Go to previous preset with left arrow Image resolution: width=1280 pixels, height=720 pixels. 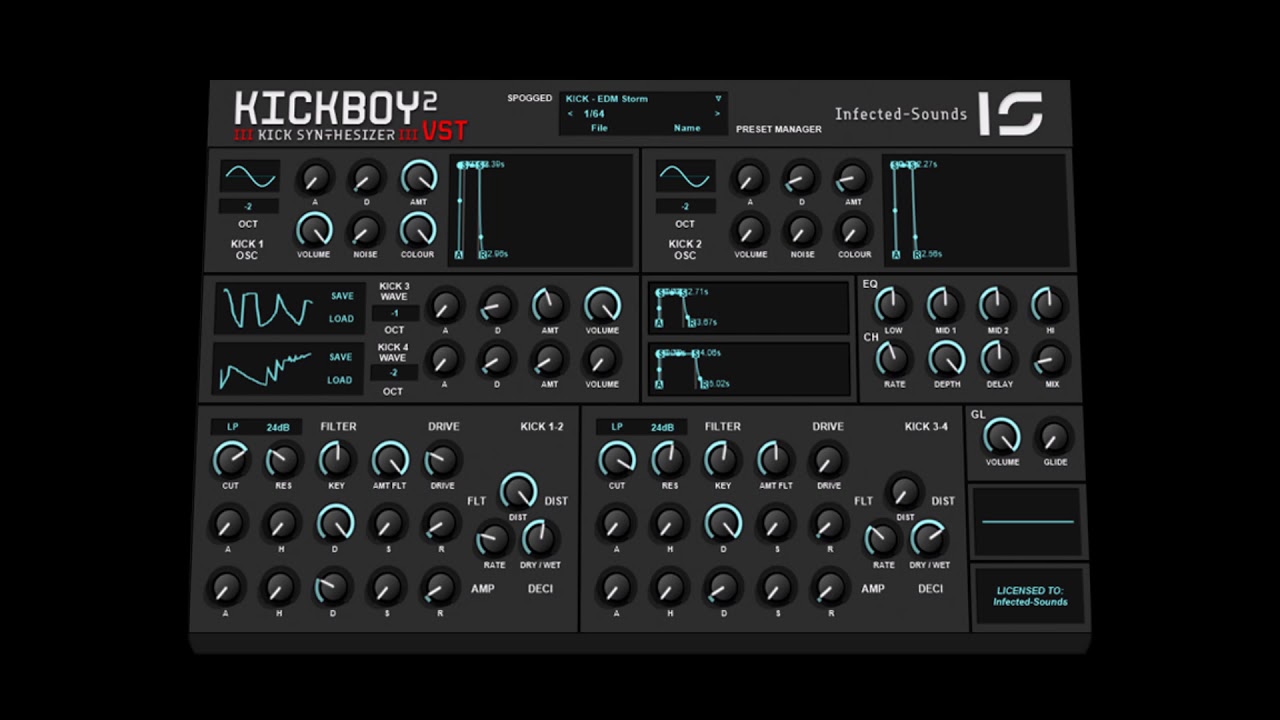pos(570,114)
